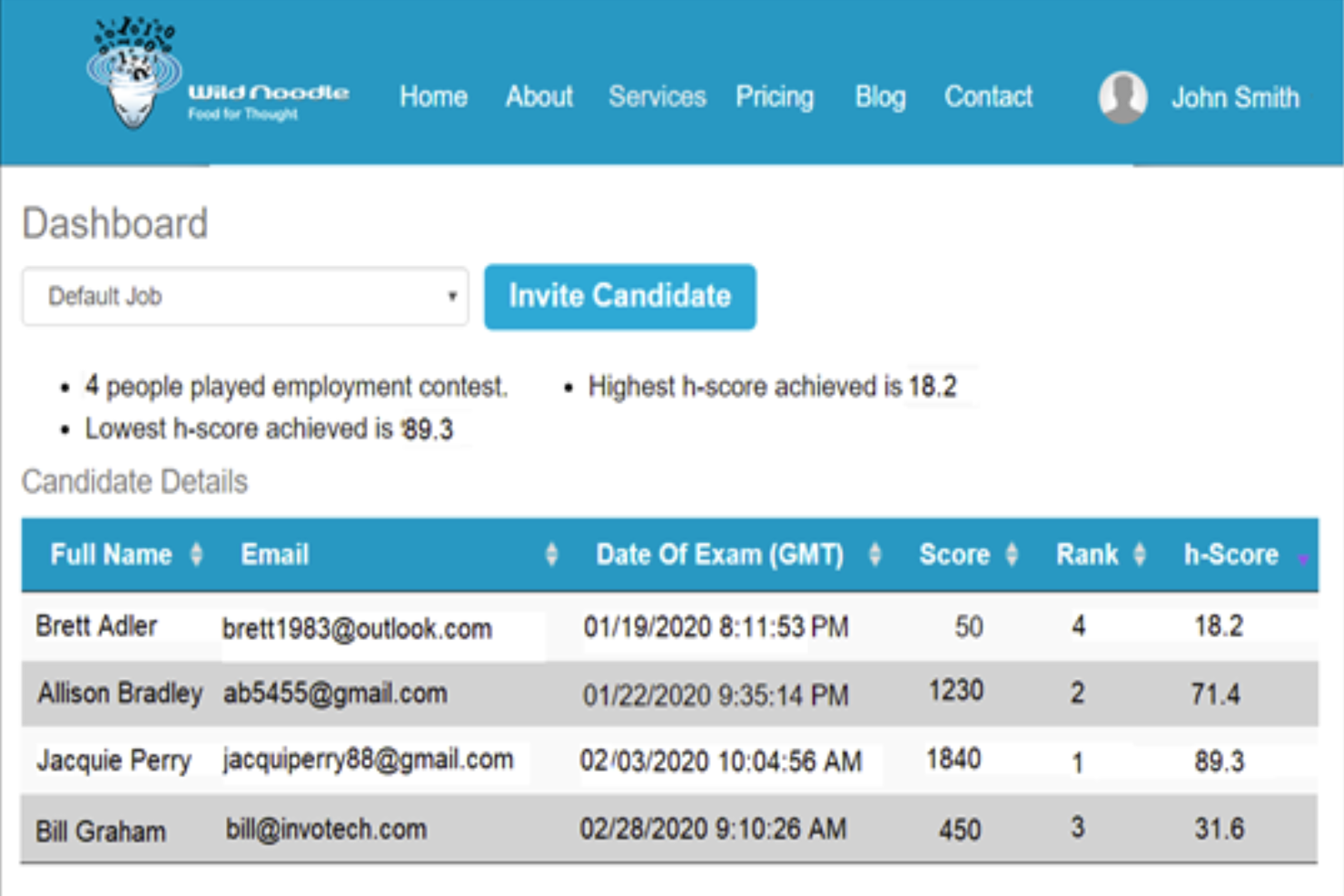Go to the Contact page
This screenshot has height=896, width=1344.
[x=988, y=97]
